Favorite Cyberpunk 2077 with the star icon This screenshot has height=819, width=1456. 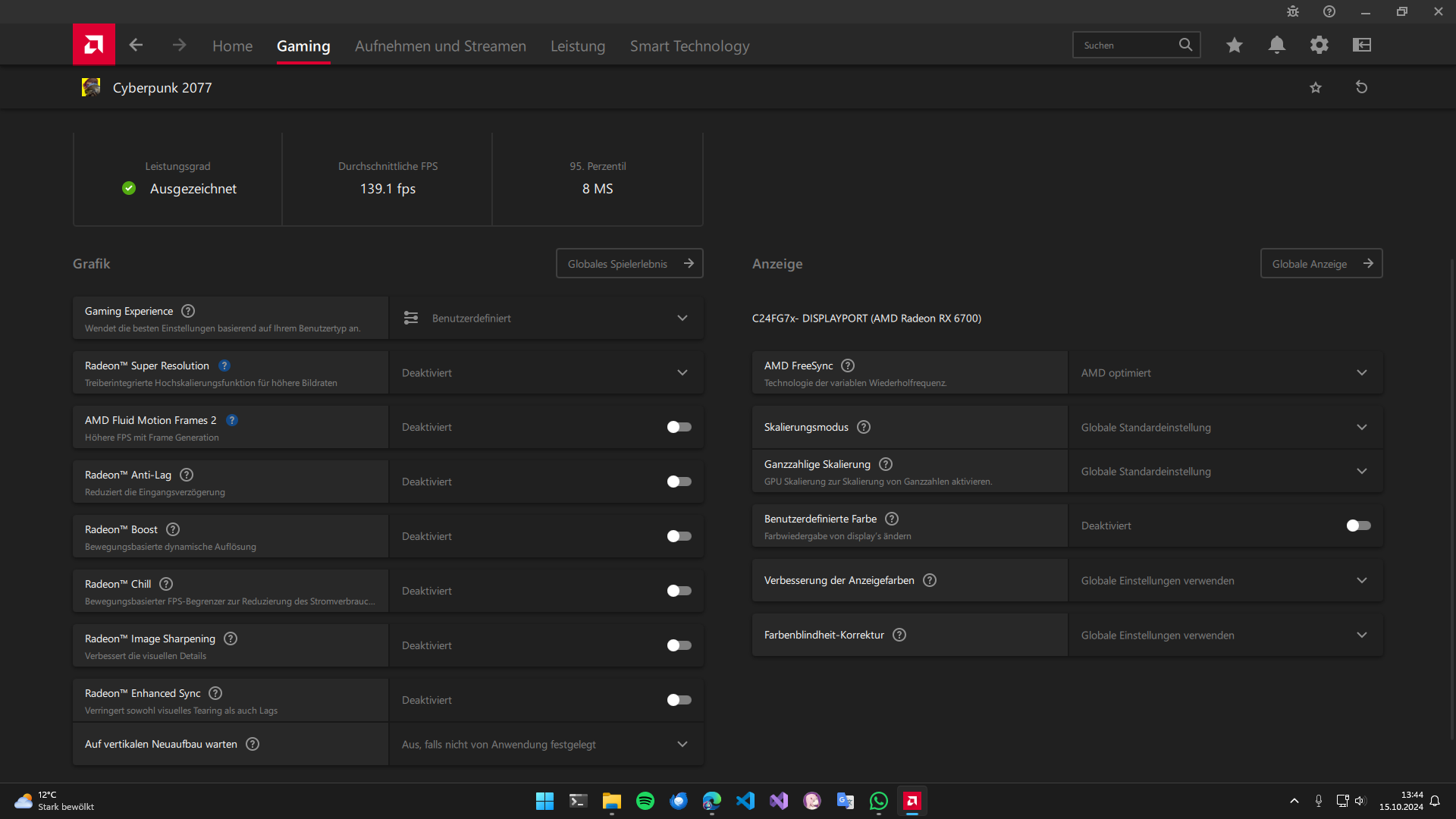(1316, 87)
